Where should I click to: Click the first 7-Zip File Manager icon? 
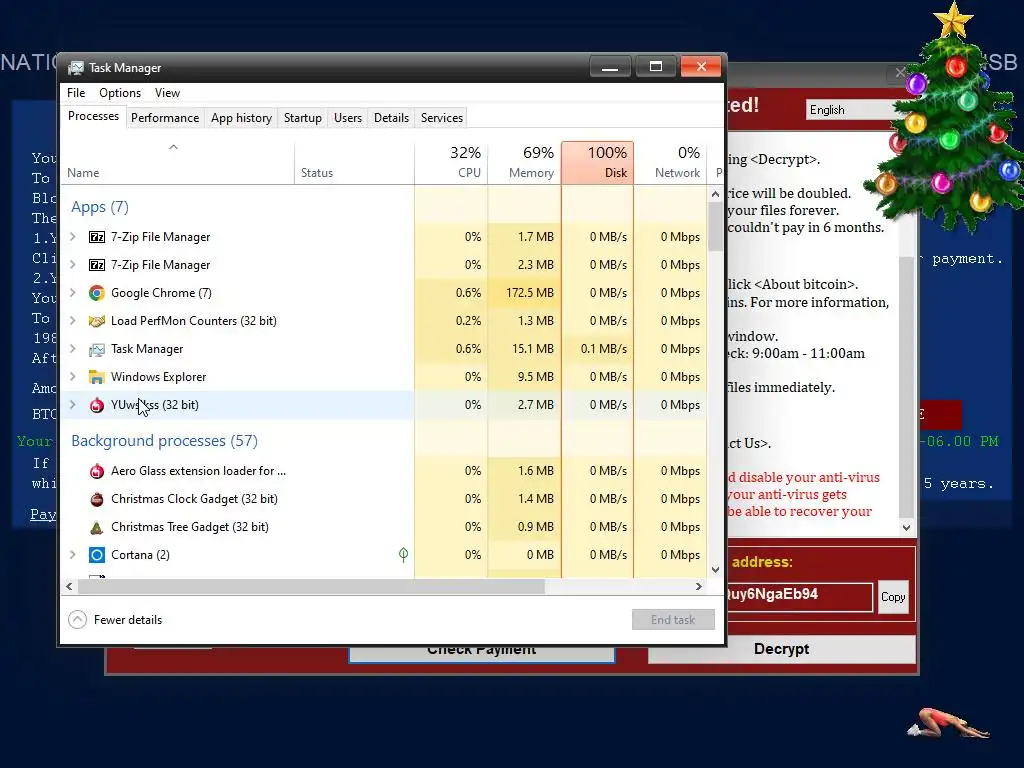click(x=97, y=237)
